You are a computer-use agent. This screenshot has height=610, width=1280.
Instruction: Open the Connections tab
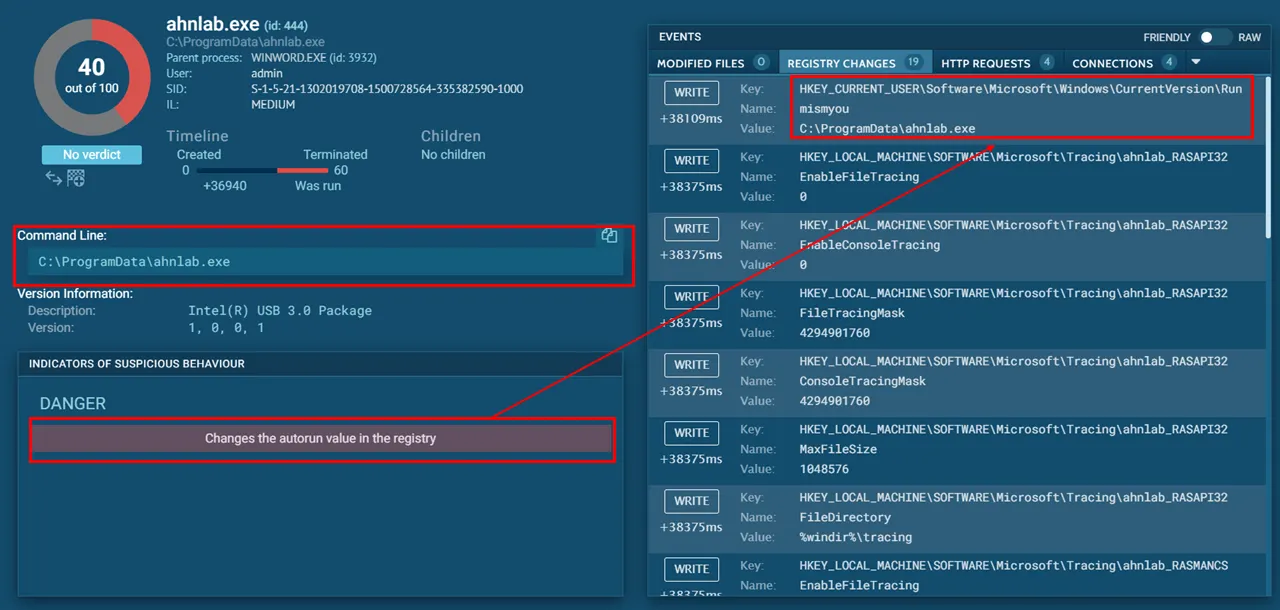(x=1124, y=63)
